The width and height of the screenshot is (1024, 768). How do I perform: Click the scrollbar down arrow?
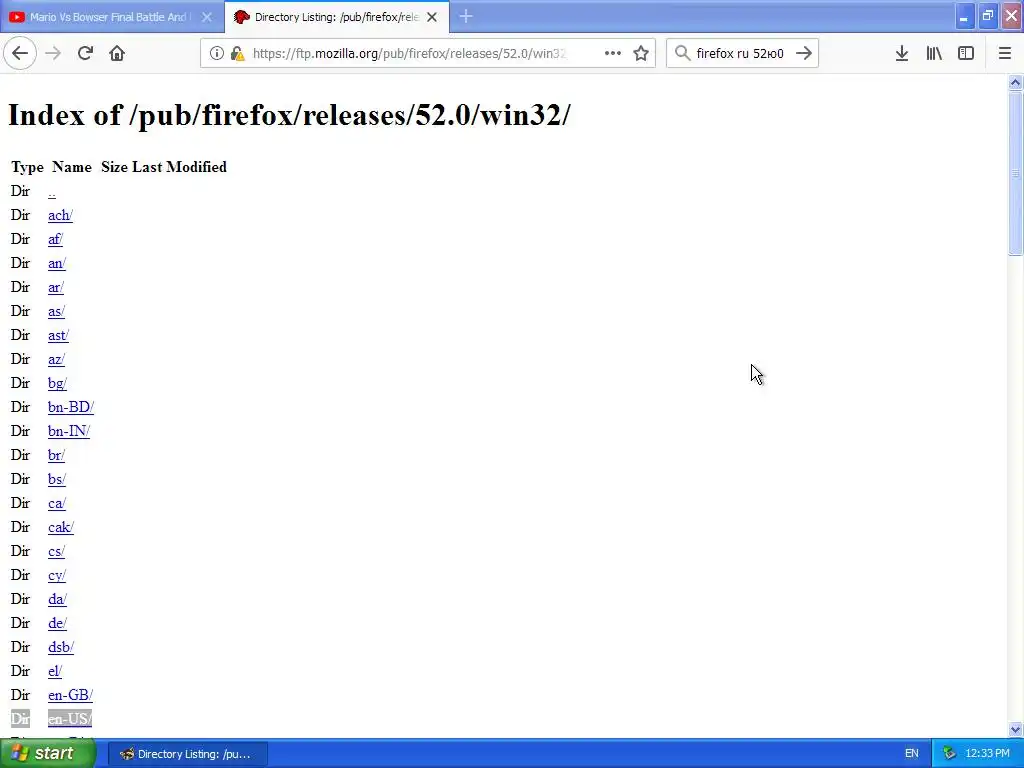coord(1015,729)
